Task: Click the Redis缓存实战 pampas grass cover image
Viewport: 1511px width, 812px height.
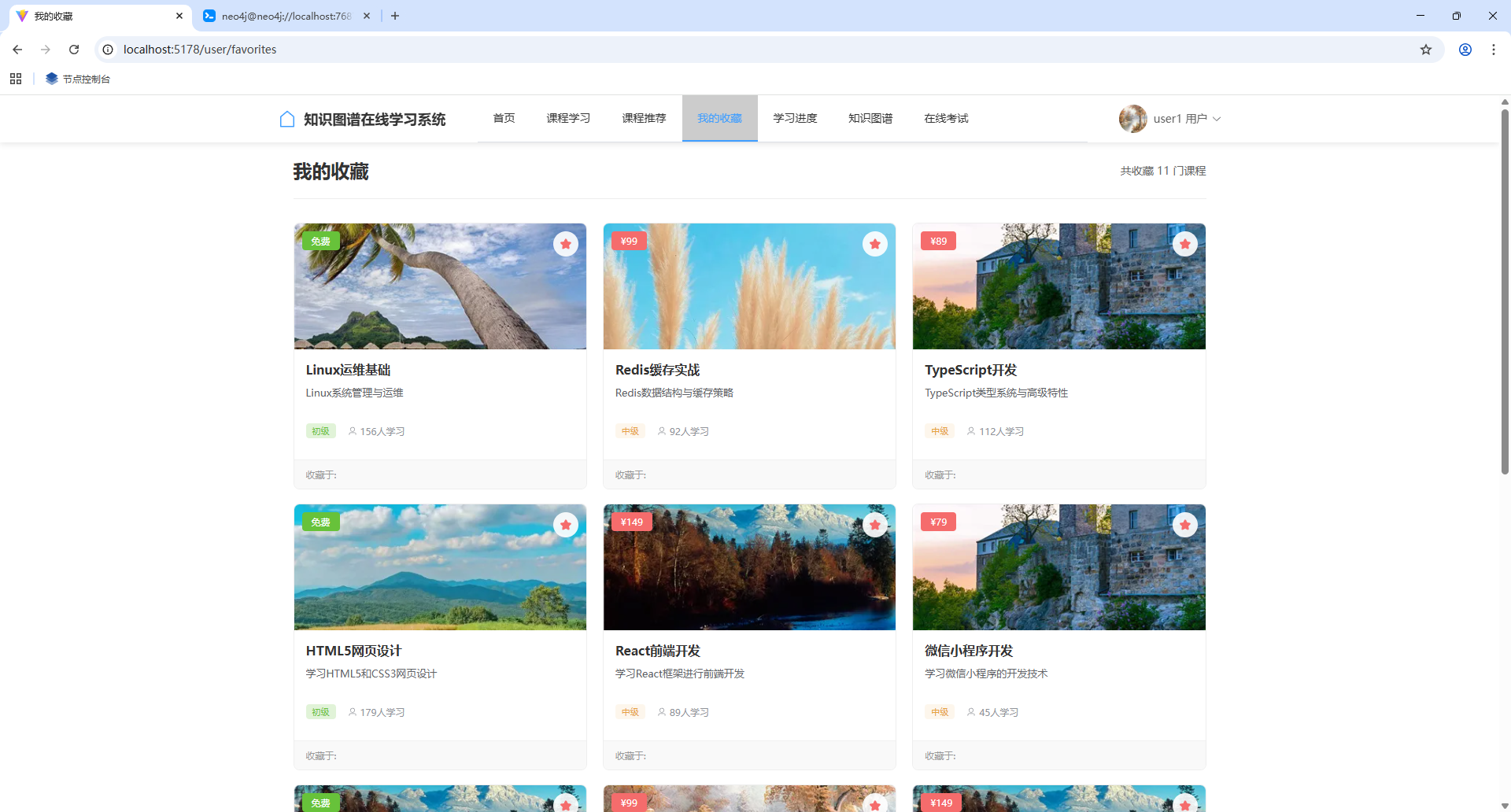Action: point(749,286)
